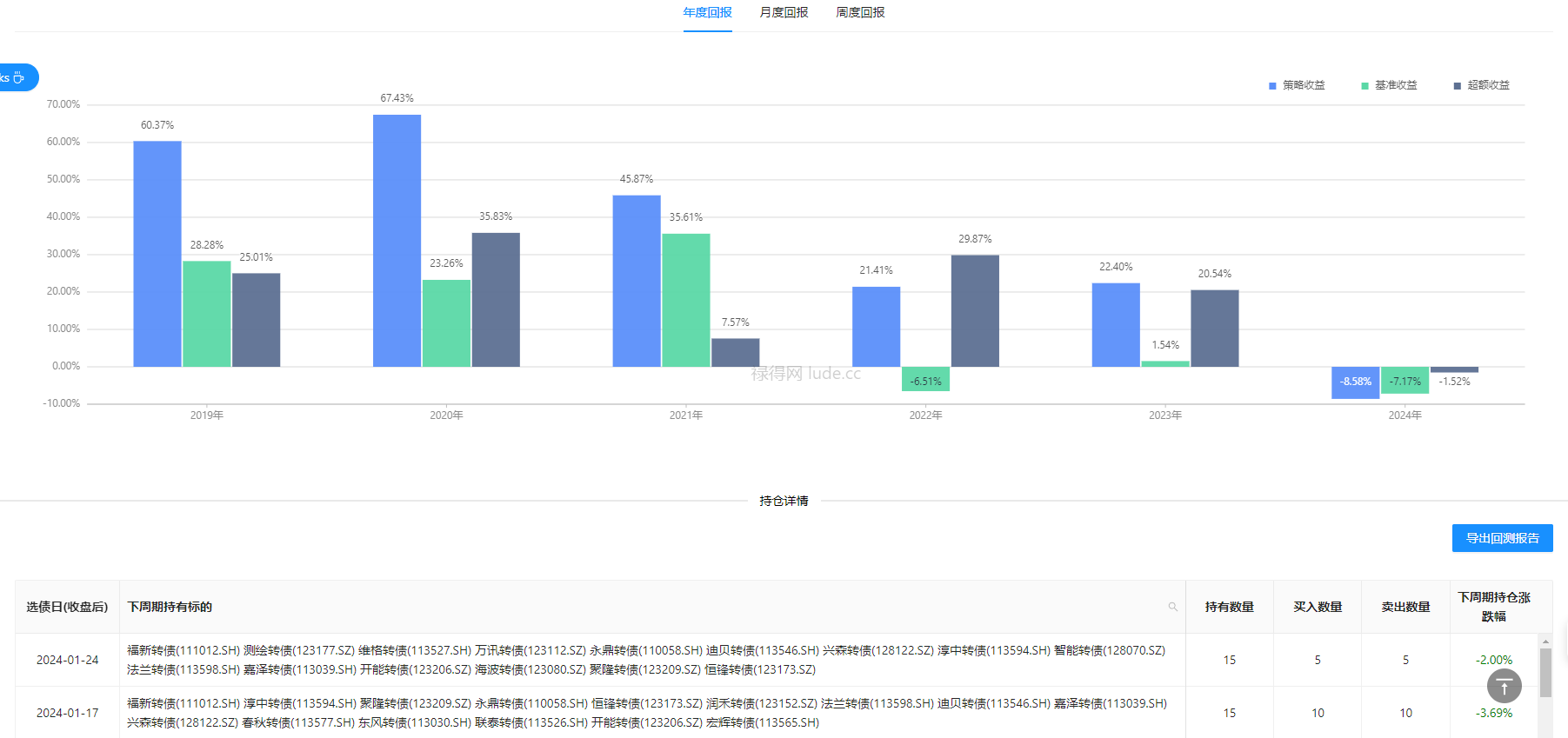Click search icon in 下周期持有标的 header

click(x=1172, y=607)
